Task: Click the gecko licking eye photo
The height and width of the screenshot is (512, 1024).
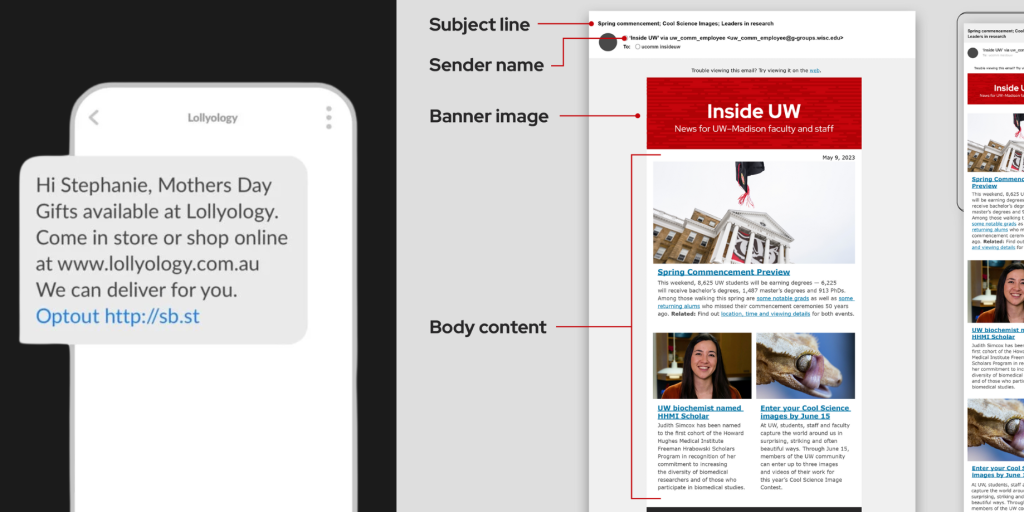Action: point(805,366)
